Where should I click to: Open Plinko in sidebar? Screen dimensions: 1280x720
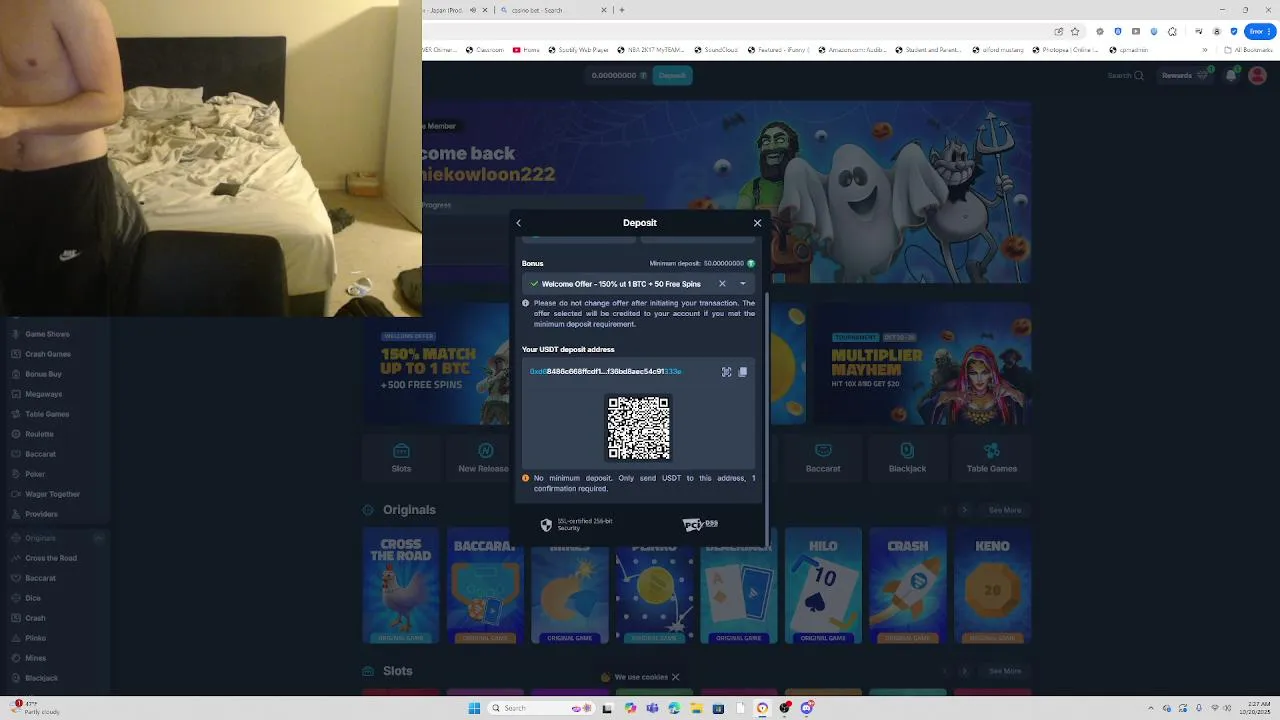click(35, 638)
